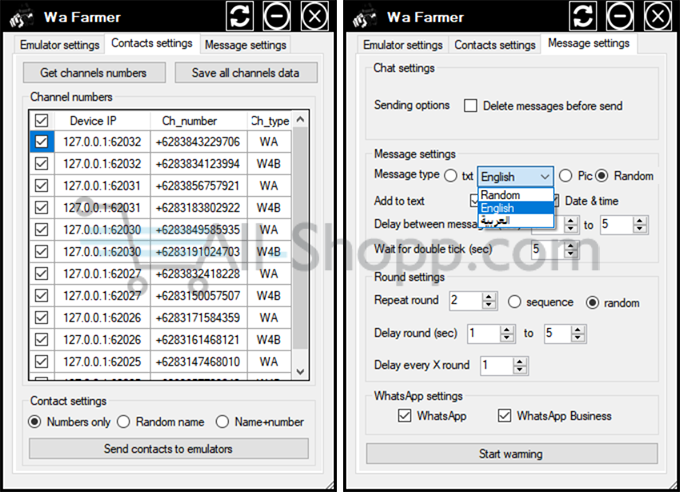
Task: Toggle the select-all checkbox in the table header
Action: tap(41, 121)
